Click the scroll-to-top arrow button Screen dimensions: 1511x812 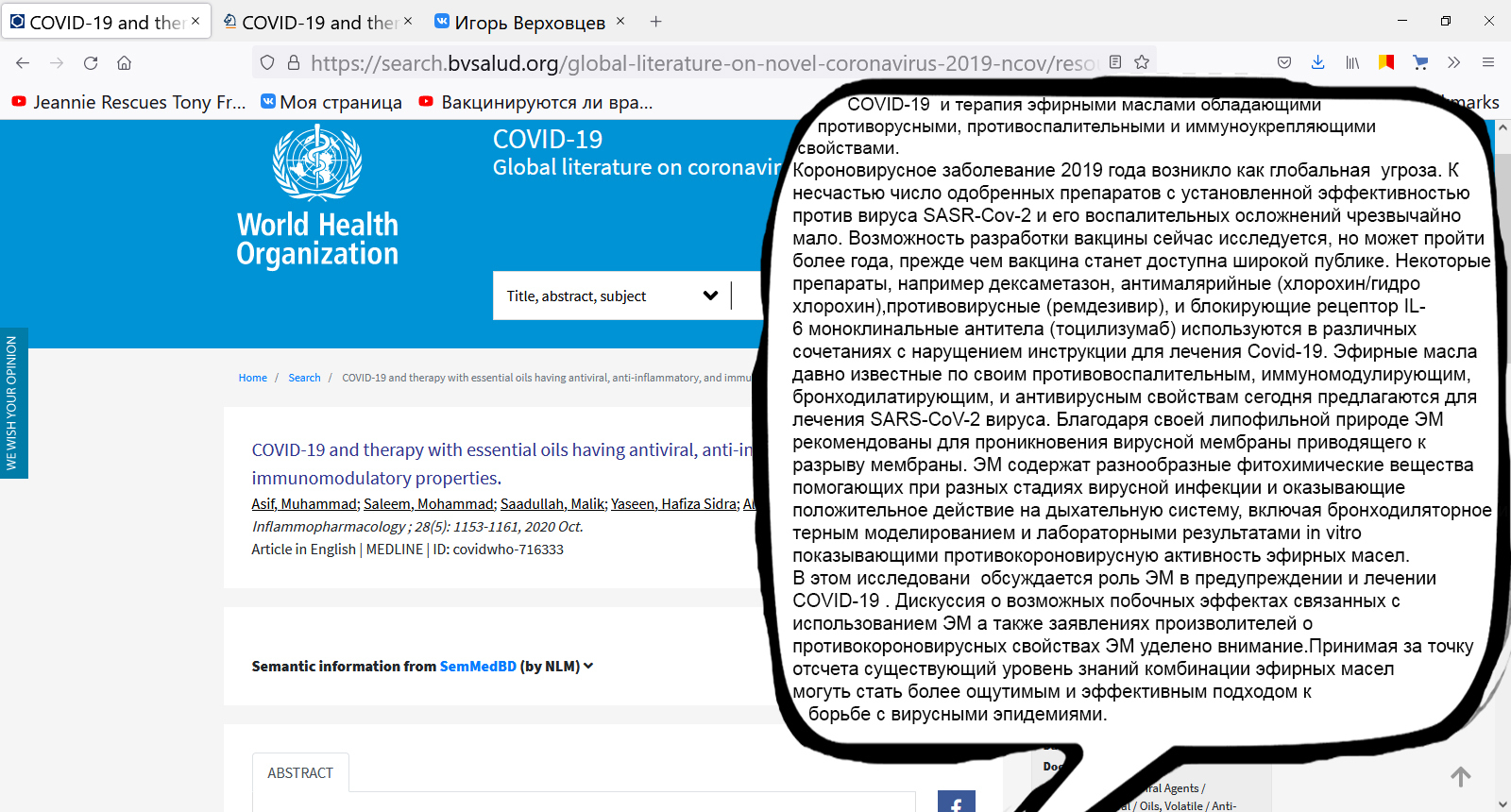1460,777
